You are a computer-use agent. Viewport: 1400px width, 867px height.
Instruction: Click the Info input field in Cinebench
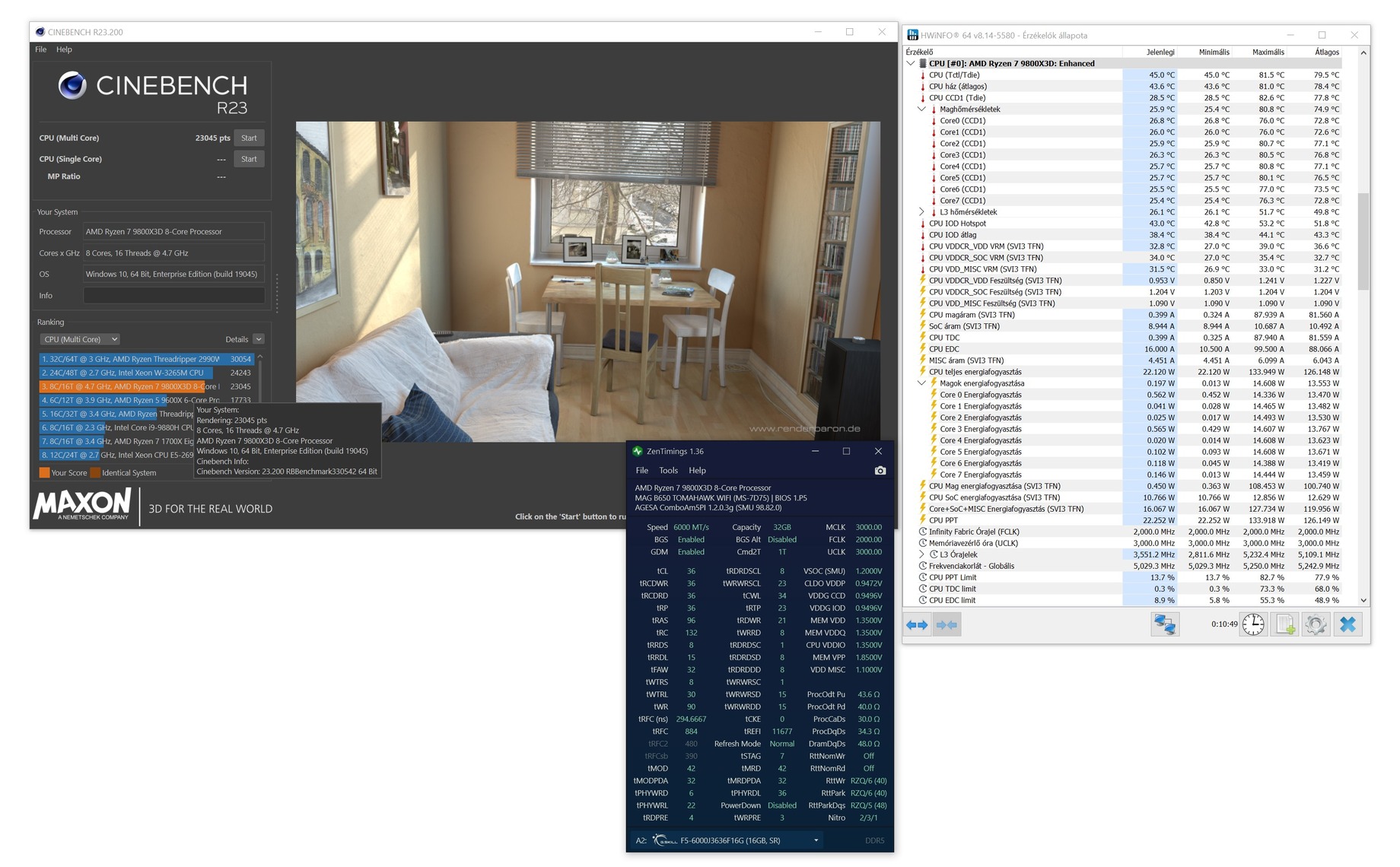pyautogui.click(x=174, y=295)
